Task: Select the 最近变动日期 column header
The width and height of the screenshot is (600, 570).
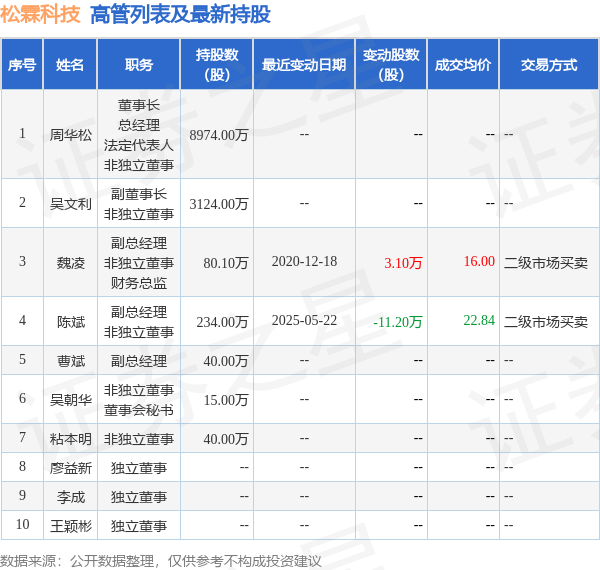Action: (304, 65)
